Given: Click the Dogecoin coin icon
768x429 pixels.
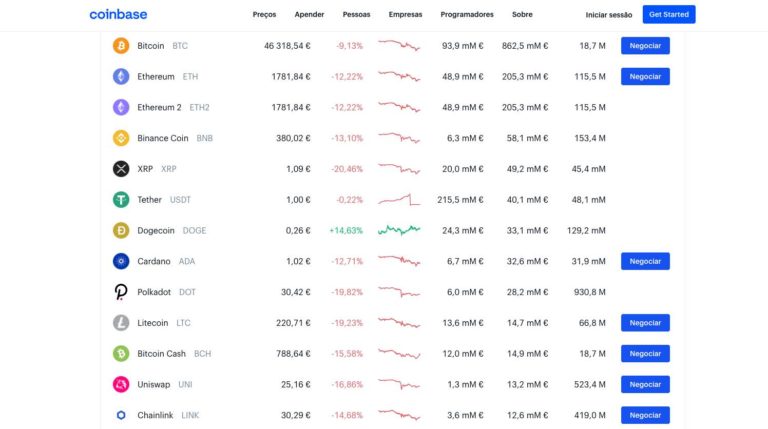Looking at the screenshot, I should (x=121, y=231).
